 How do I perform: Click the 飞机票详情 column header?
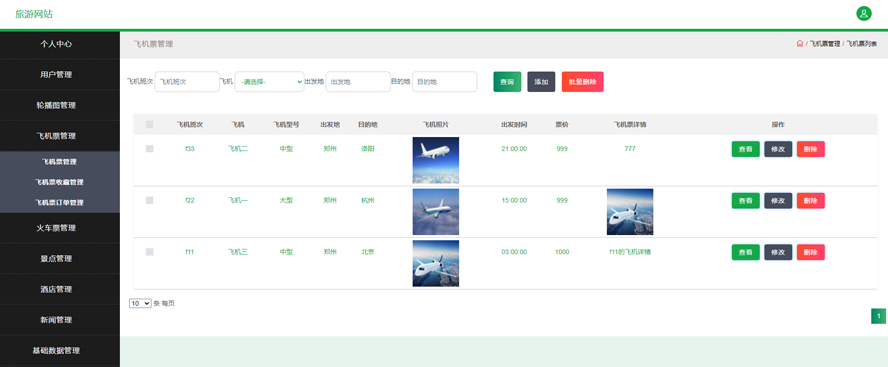coord(630,125)
